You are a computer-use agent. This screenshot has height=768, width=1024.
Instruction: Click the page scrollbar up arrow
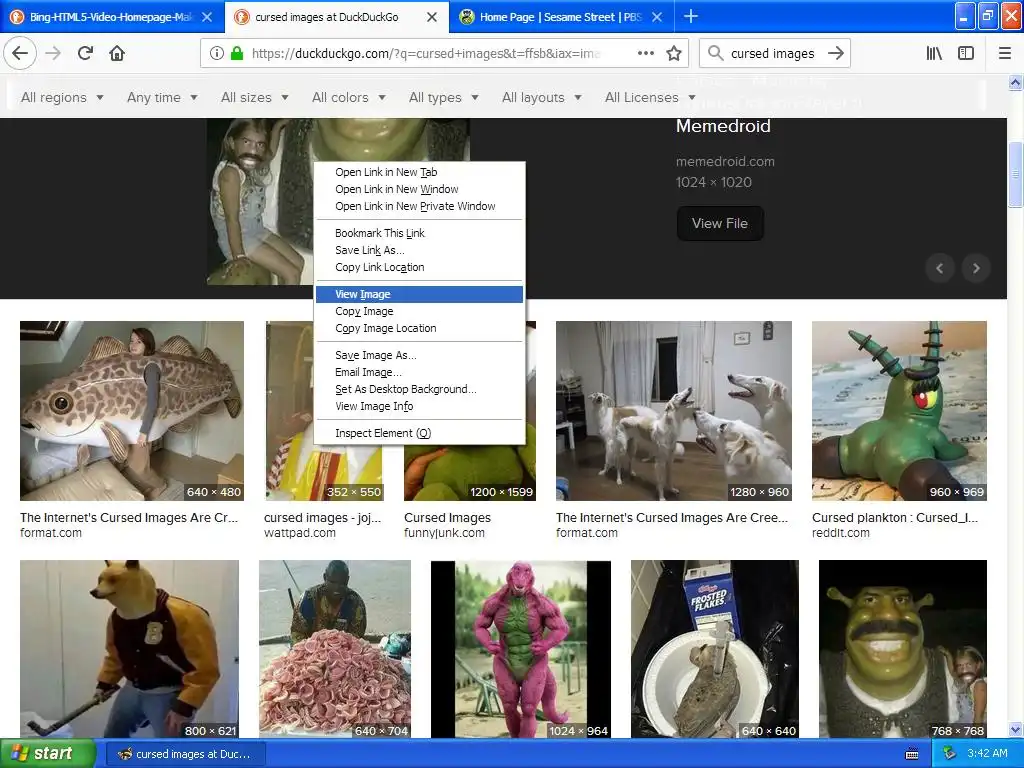1015,82
